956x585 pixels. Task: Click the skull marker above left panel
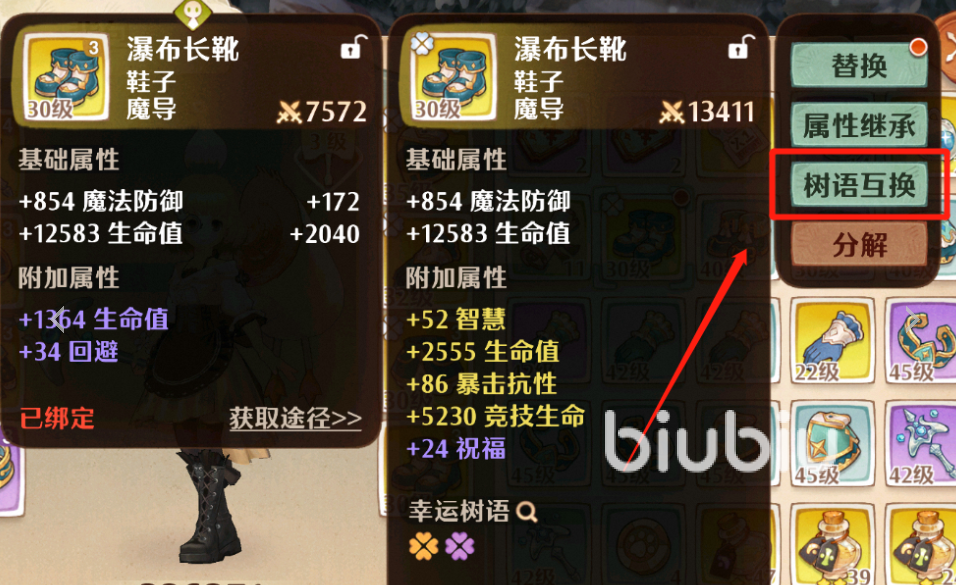tap(192, 12)
